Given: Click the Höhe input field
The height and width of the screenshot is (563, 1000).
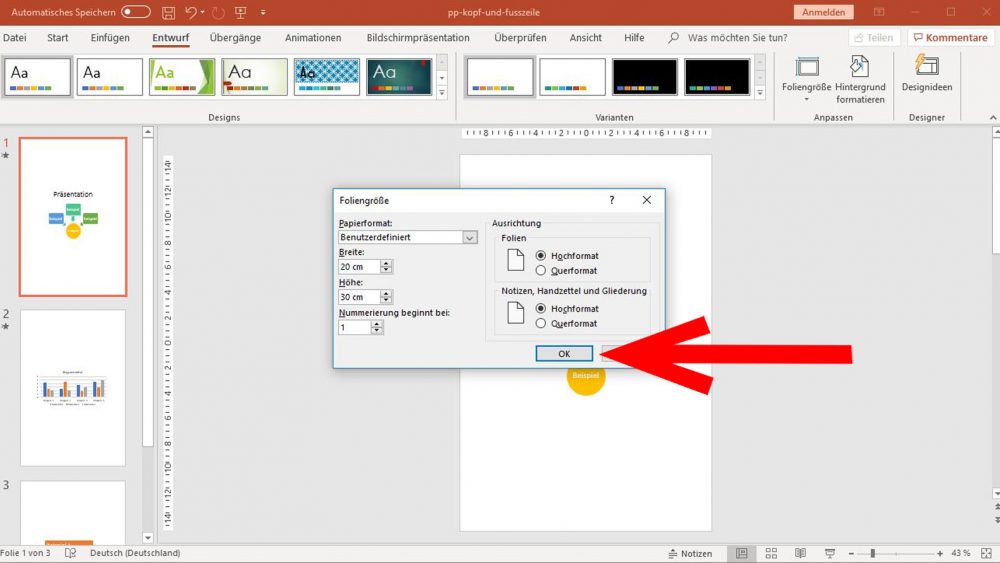Looking at the screenshot, I should tap(359, 297).
